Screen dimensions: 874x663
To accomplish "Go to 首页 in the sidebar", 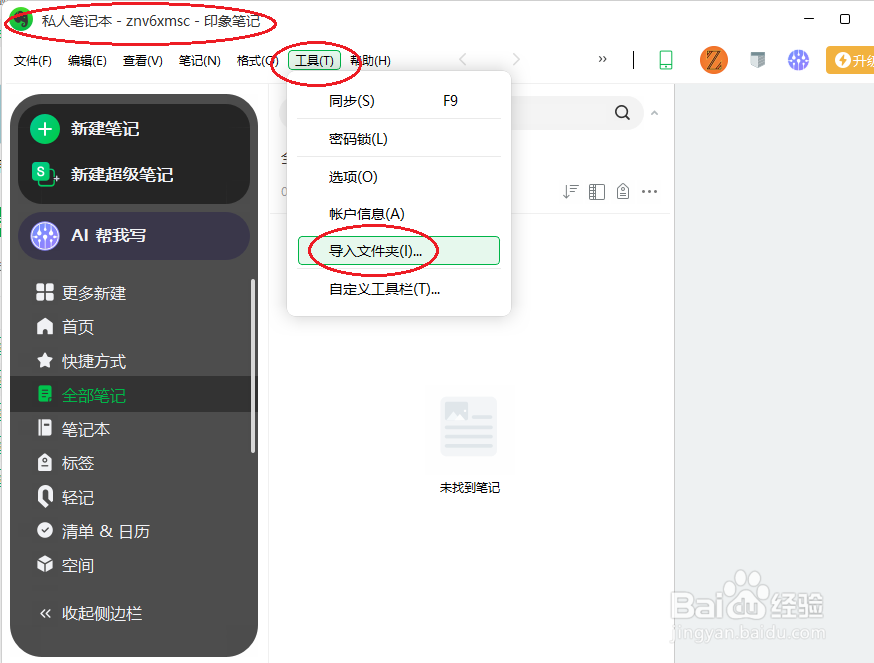I will [x=75, y=326].
